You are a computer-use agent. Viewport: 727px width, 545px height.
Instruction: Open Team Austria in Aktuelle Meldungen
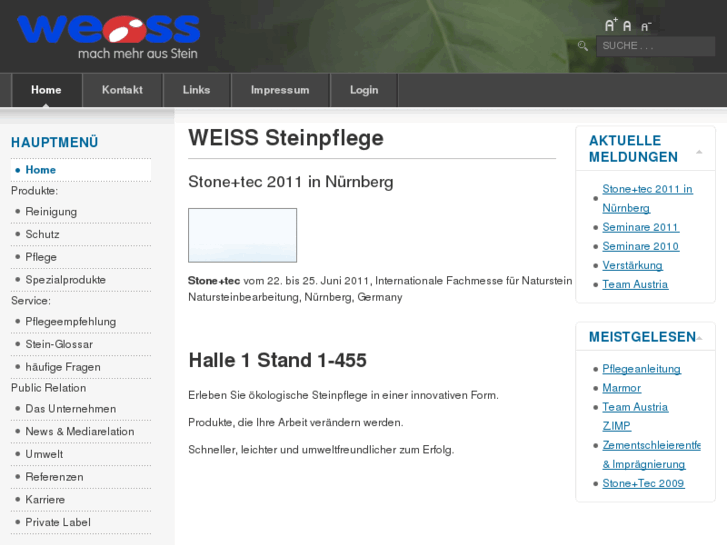635,284
